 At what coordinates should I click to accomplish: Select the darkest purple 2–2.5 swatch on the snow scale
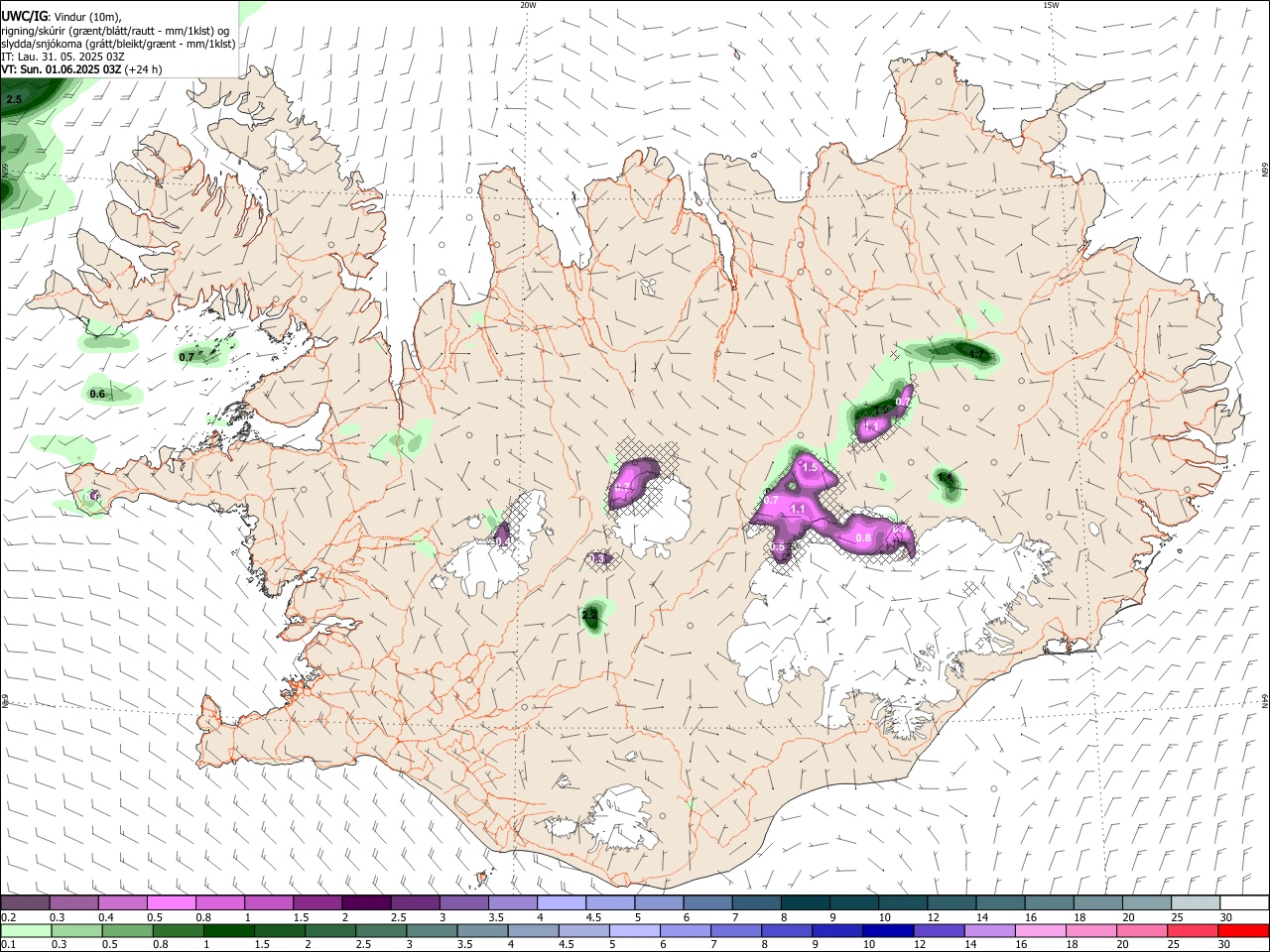365,903
